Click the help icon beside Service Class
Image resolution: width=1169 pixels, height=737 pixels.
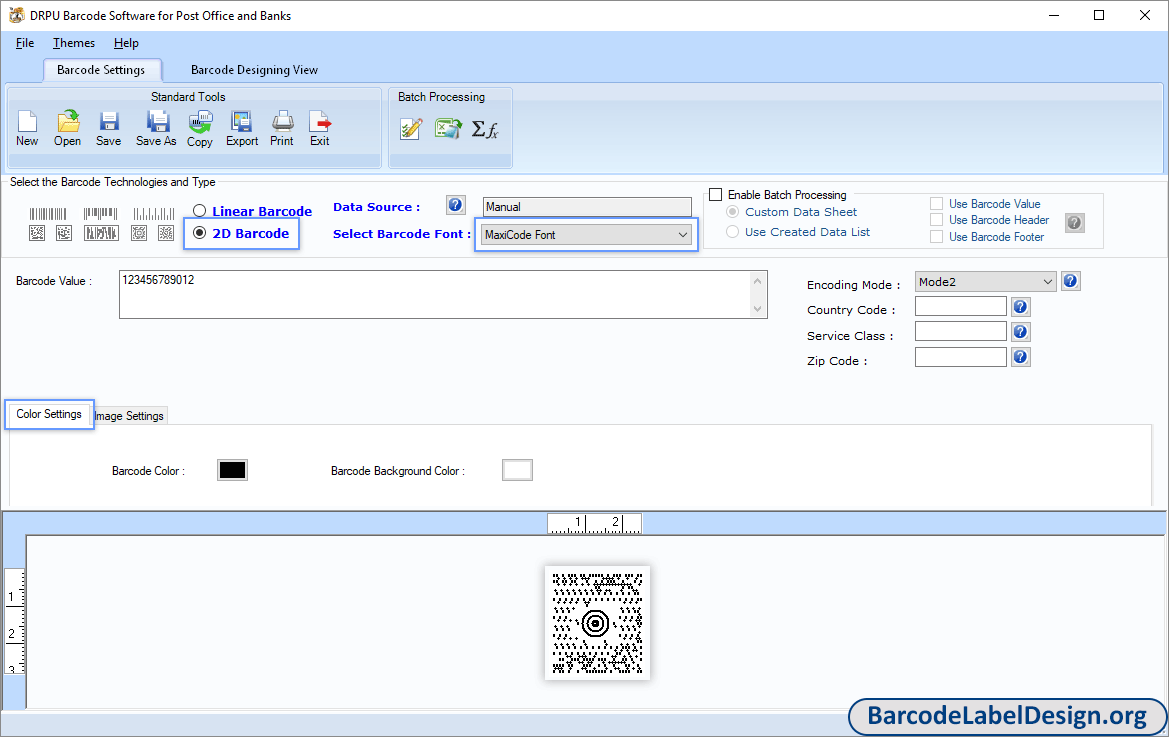point(1021,332)
